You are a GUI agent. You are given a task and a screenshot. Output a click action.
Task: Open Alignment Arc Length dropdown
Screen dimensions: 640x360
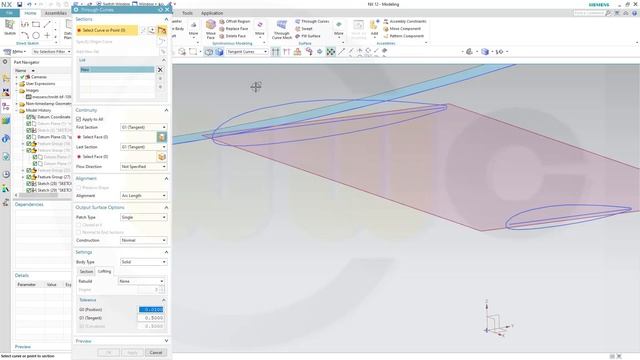pyautogui.click(x=144, y=196)
